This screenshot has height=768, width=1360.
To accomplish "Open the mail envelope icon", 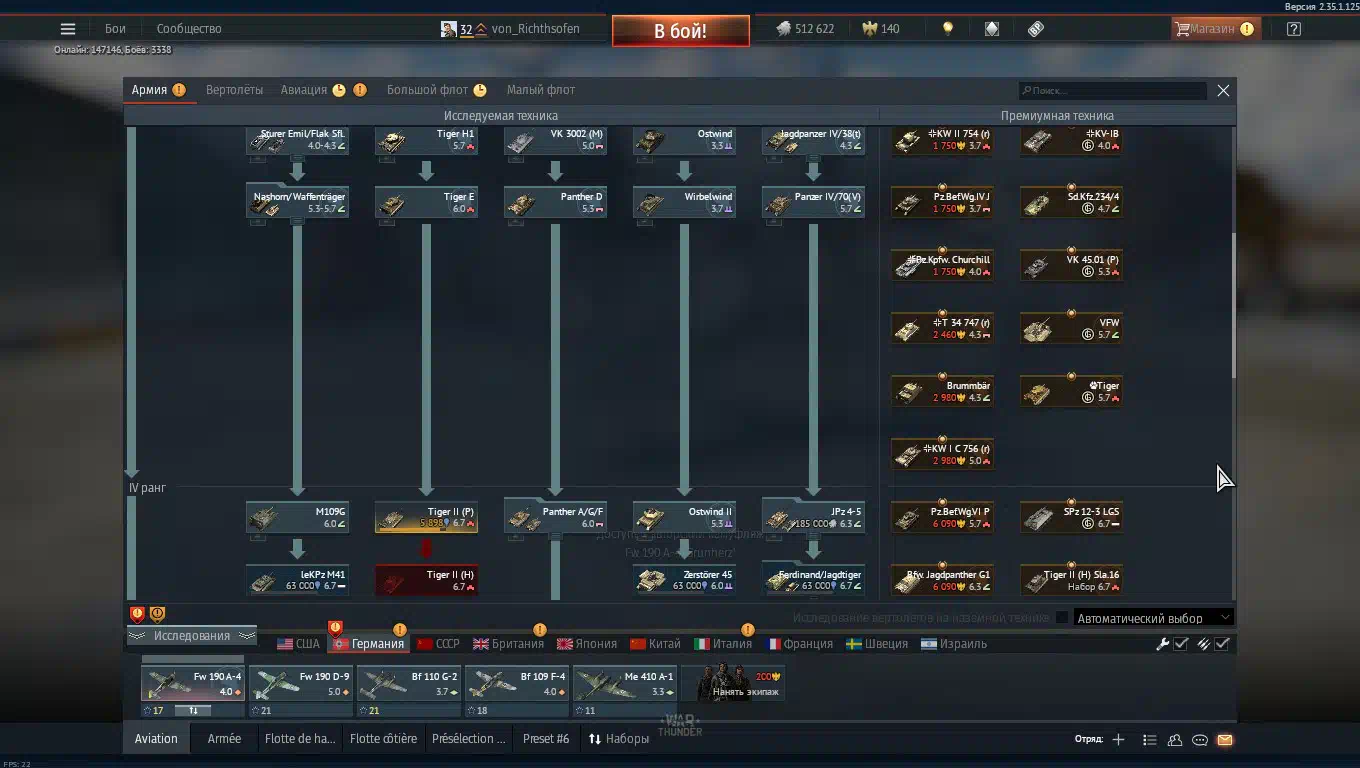I will tap(1225, 740).
